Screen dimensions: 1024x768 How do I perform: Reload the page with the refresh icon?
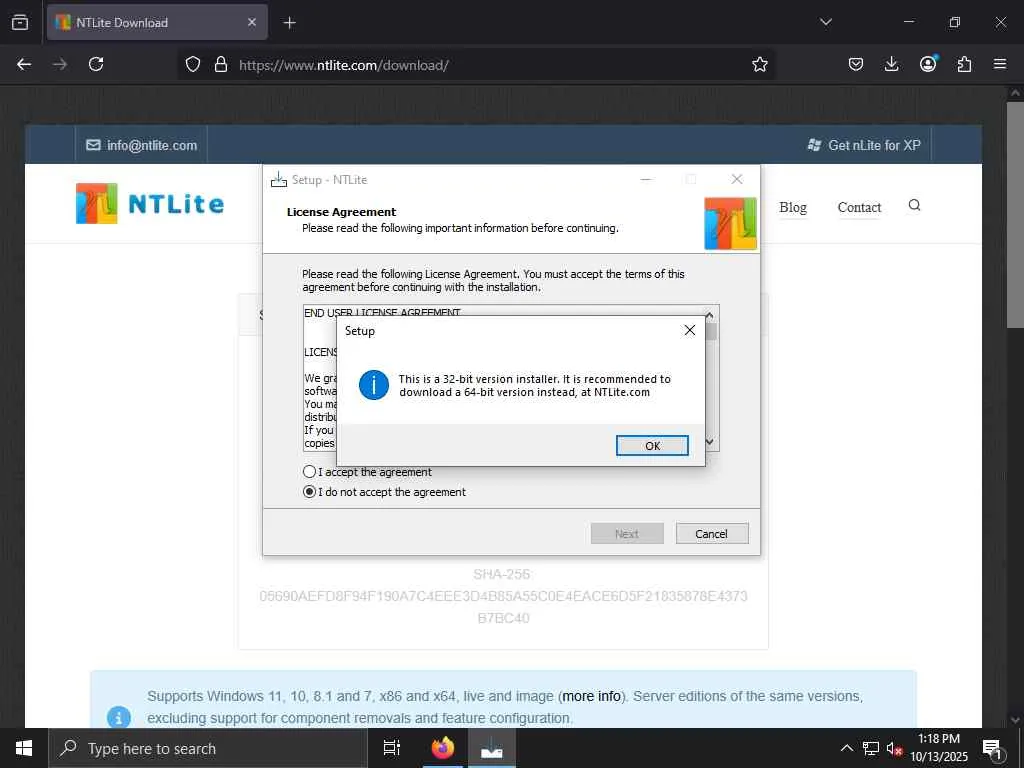(x=96, y=64)
